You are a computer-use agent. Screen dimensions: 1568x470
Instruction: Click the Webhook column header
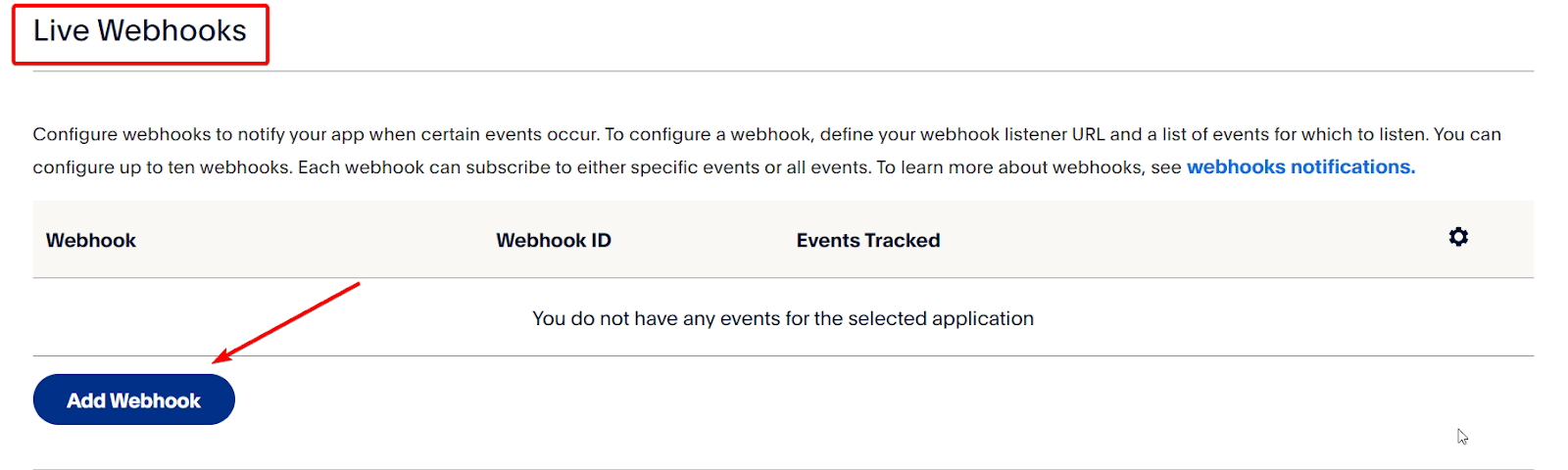(91, 241)
